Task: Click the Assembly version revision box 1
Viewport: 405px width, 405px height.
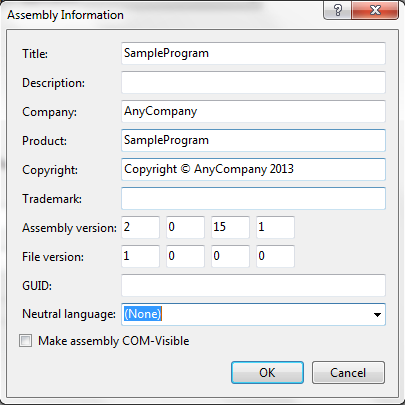Action: 275,227
